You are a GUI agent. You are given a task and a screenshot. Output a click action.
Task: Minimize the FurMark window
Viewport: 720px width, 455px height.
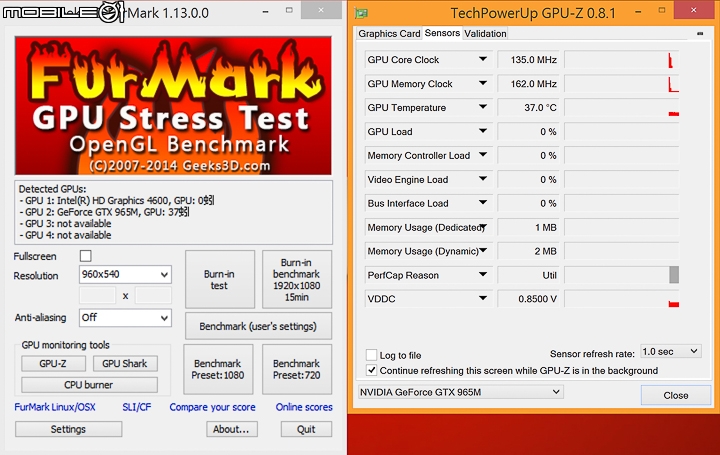(x=265, y=11)
